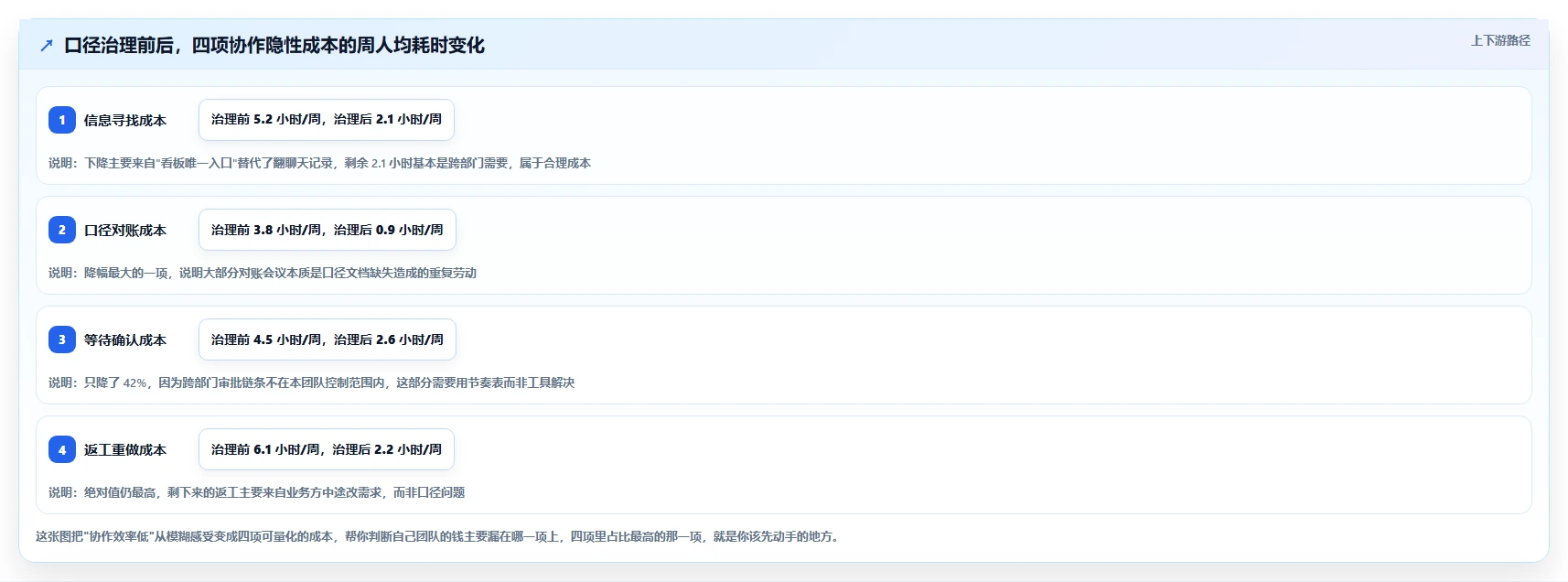Select the 口径对账成本 label
Viewport: 1568px width, 582px height.
point(125,230)
